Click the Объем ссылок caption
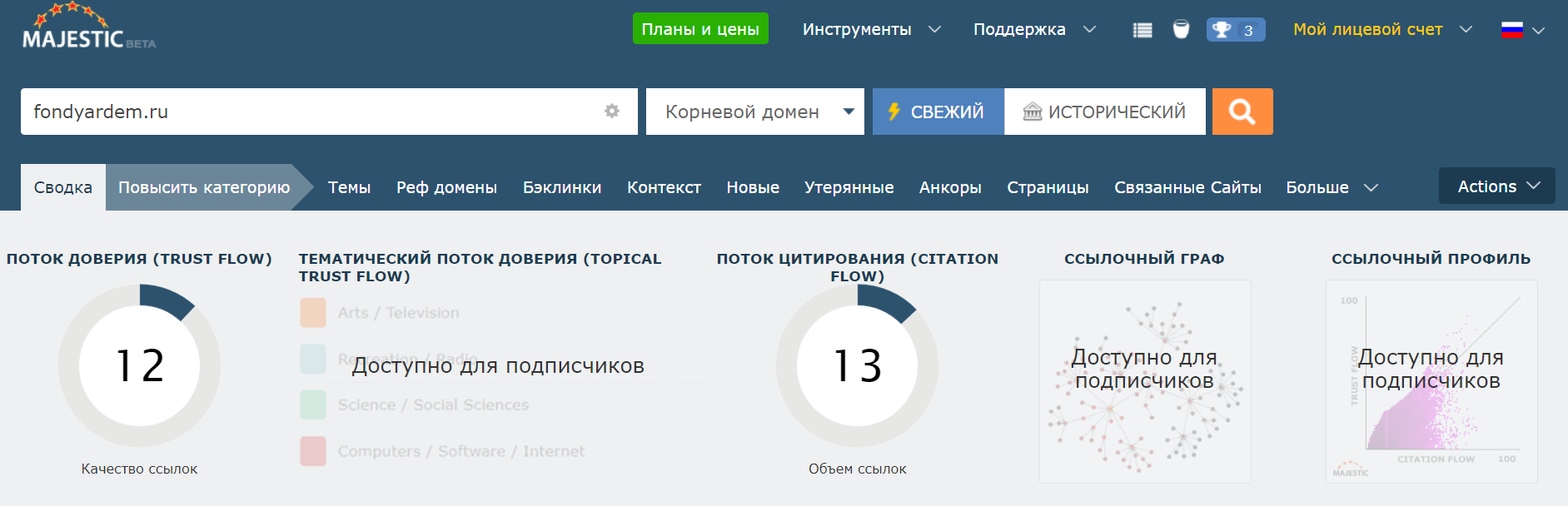The image size is (1568, 526). coord(858,469)
